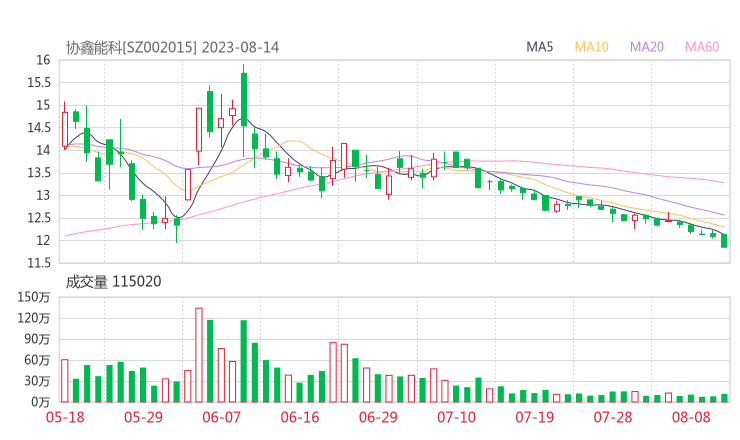Click the 06-16 date label

coord(300,417)
